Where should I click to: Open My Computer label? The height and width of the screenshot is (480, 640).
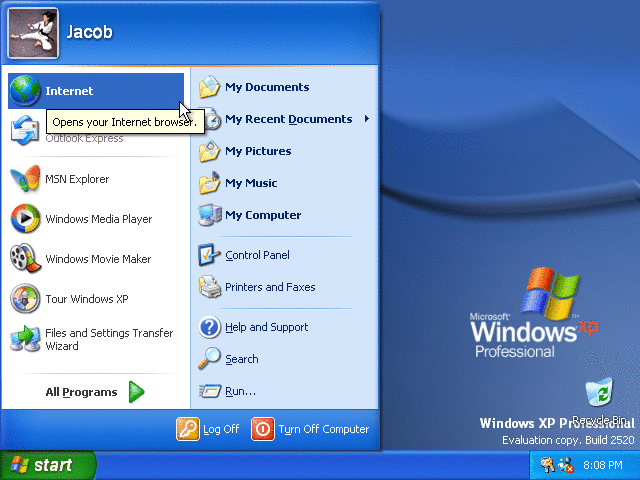coord(263,215)
